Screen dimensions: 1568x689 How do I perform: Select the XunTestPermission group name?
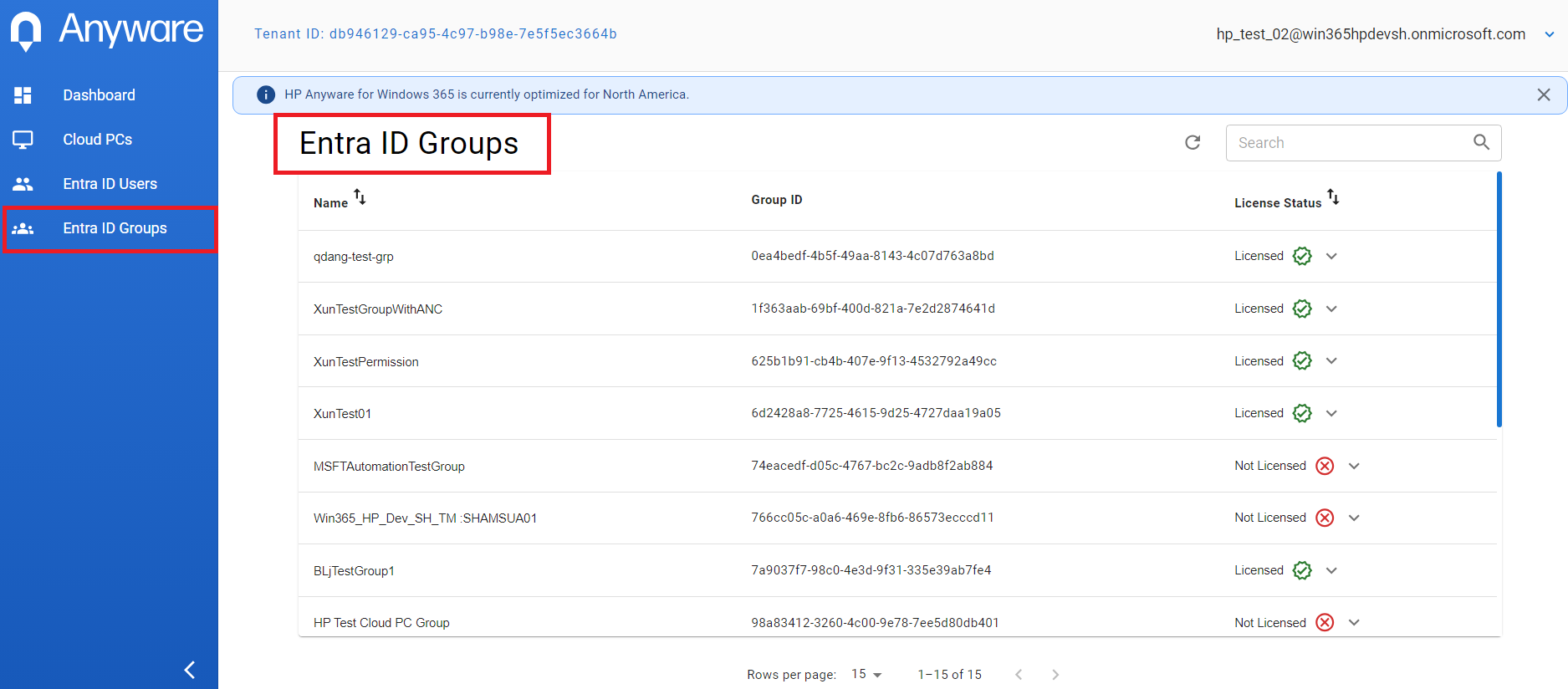coord(366,362)
